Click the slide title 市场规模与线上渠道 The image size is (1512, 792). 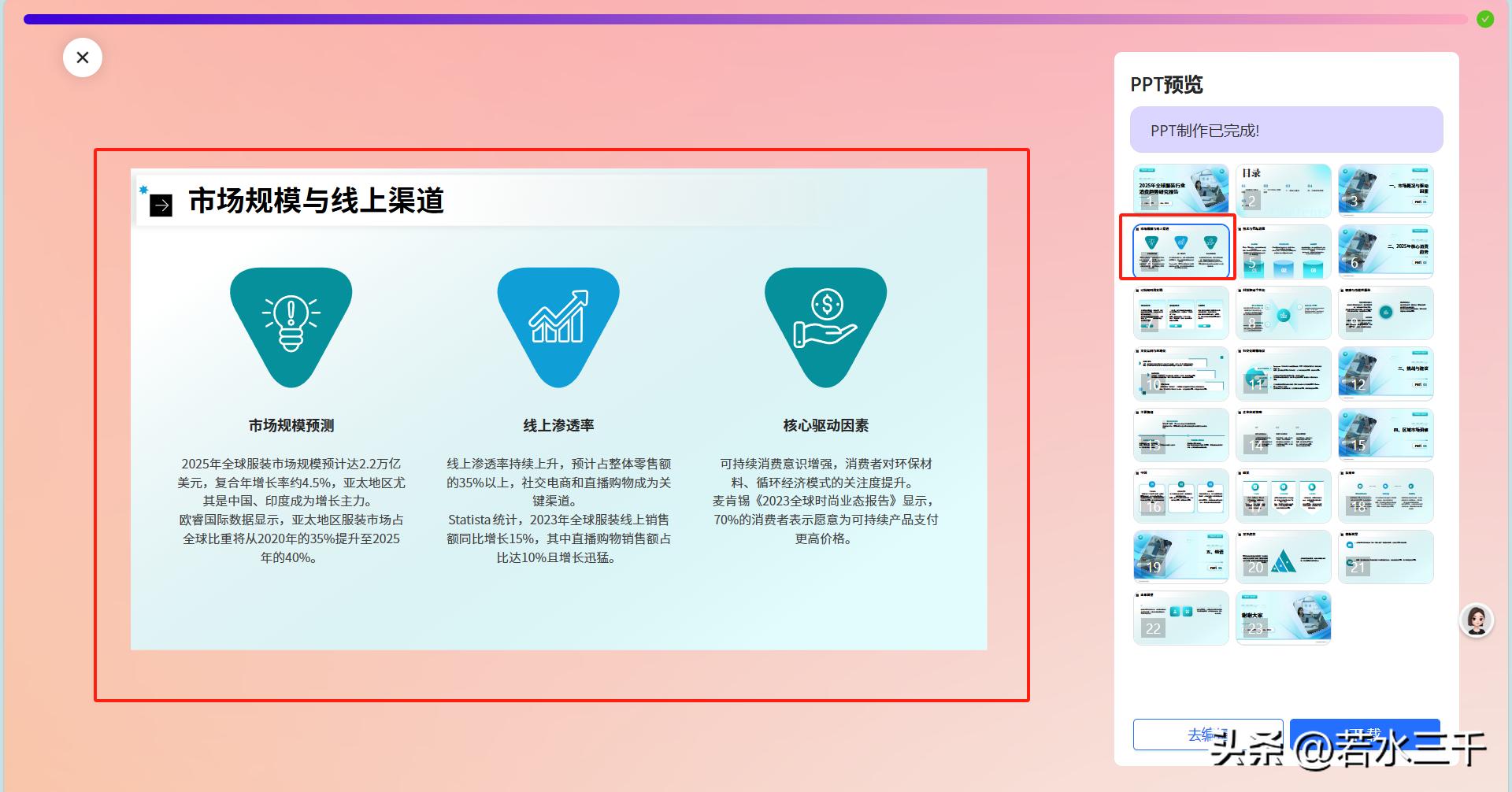click(317, 201)
